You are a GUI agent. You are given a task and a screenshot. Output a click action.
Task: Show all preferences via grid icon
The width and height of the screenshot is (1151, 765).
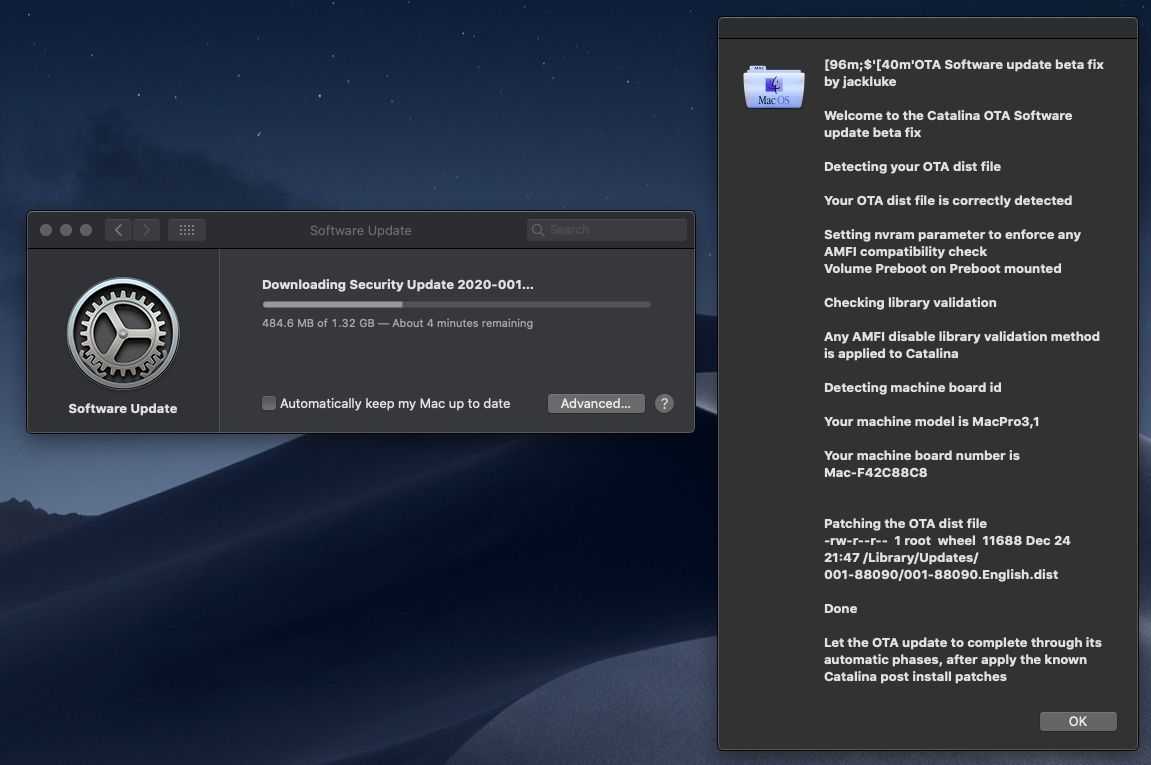click(186, 230)
